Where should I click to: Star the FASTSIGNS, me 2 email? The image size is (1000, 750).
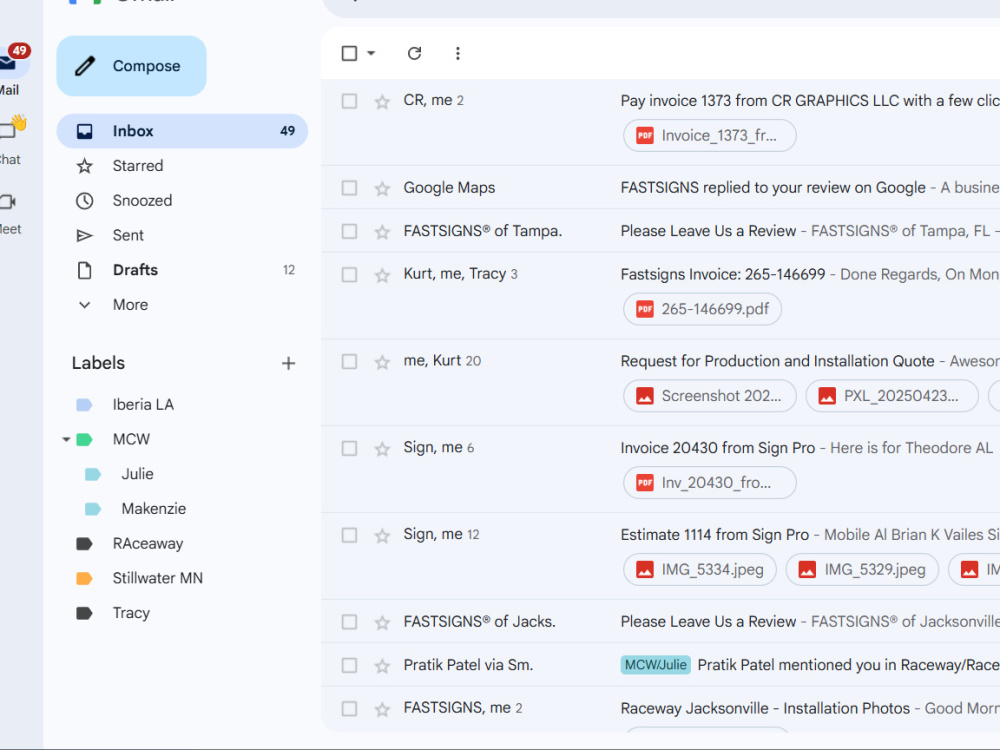click(382, 709)
